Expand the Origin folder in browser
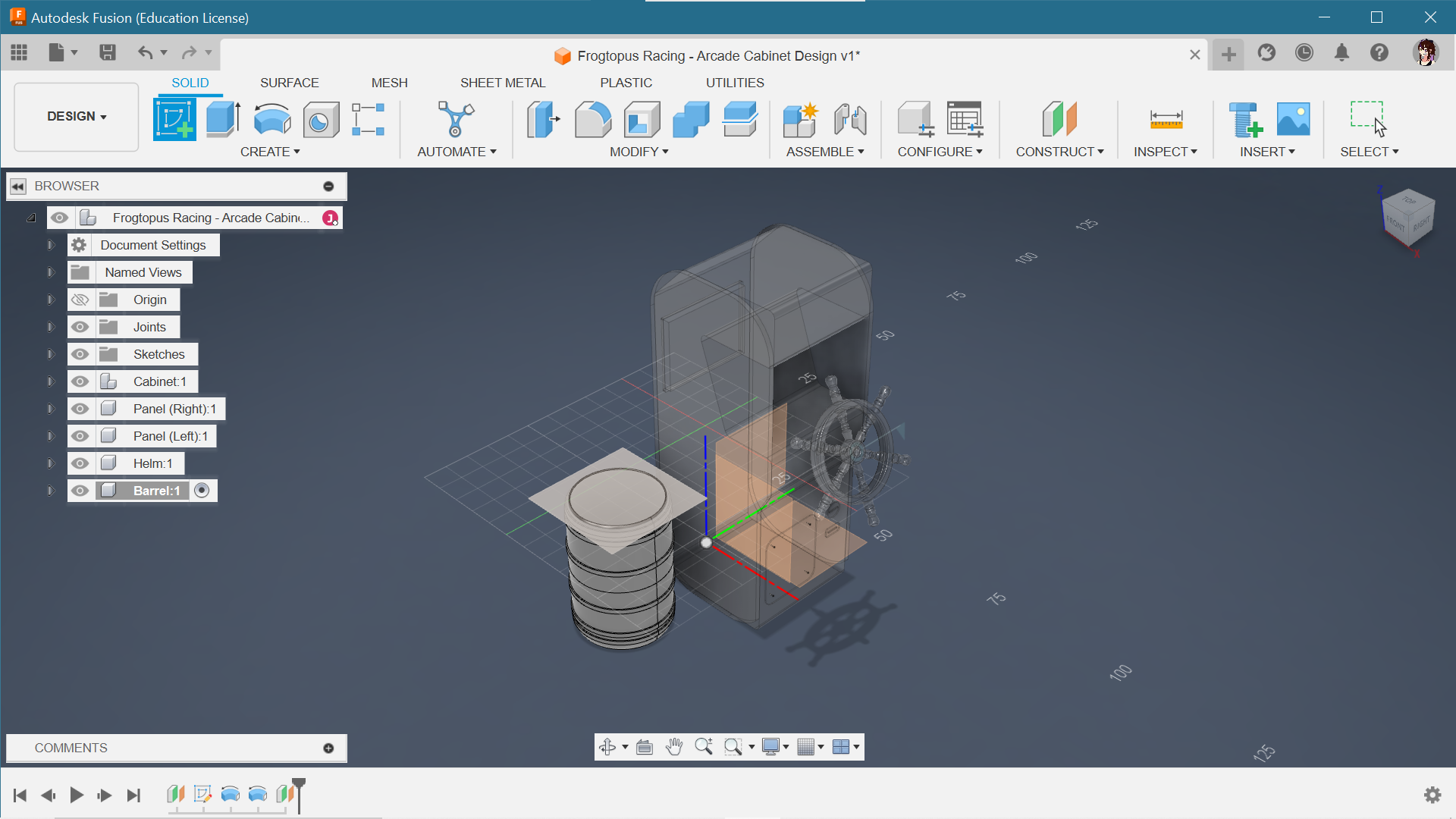 tap(51, 299)
